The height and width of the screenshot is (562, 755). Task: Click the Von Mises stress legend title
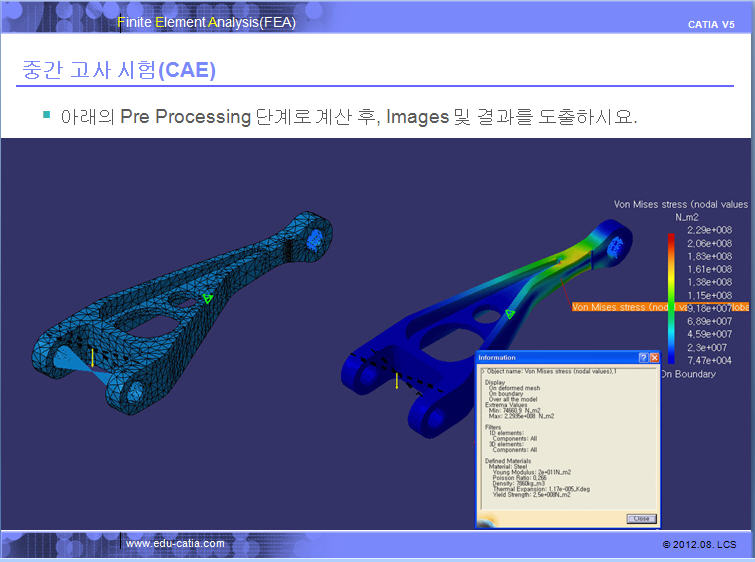(x=680, y=204)
